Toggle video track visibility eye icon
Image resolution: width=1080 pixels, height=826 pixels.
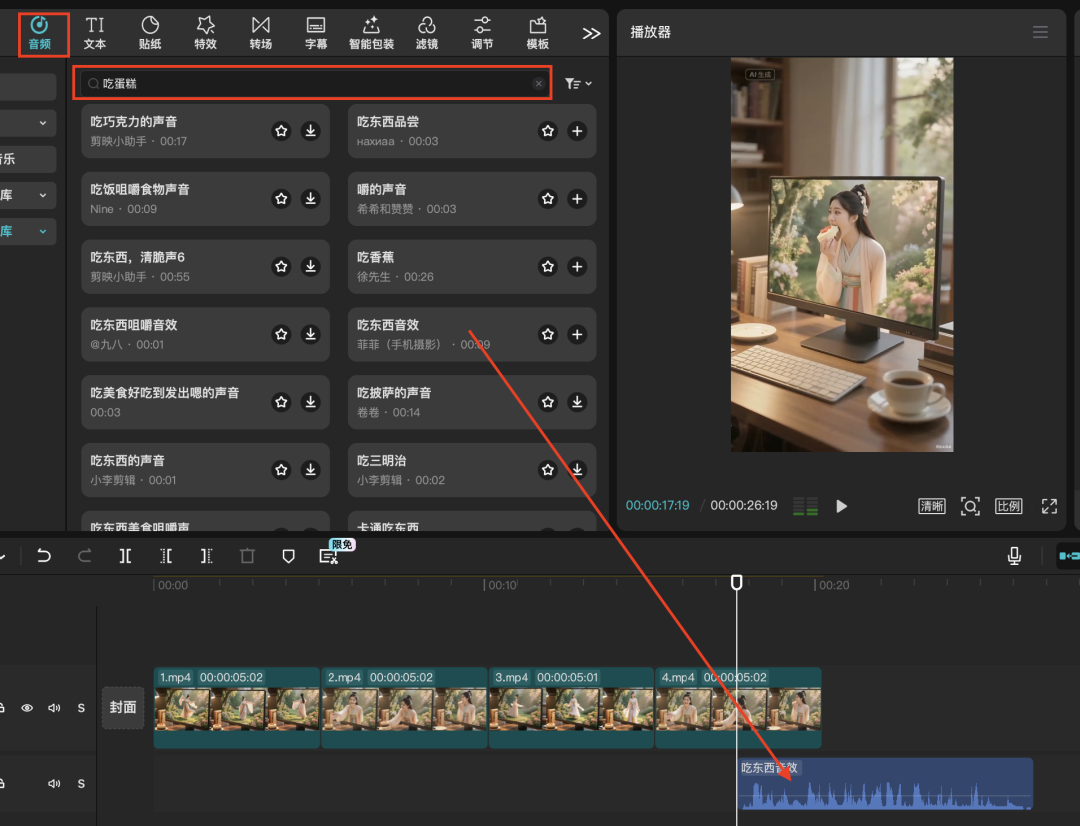(27, 708)
